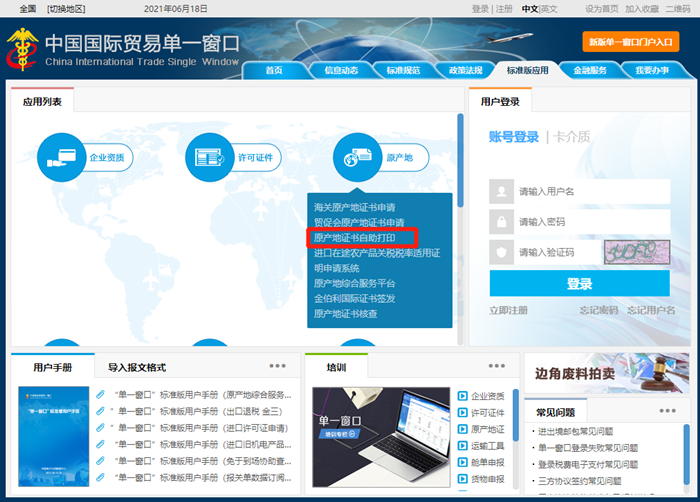Play the 运输工具 training video icon
Image resolution: width=700 pixels, height=502 pixels.
pos(462,446)
